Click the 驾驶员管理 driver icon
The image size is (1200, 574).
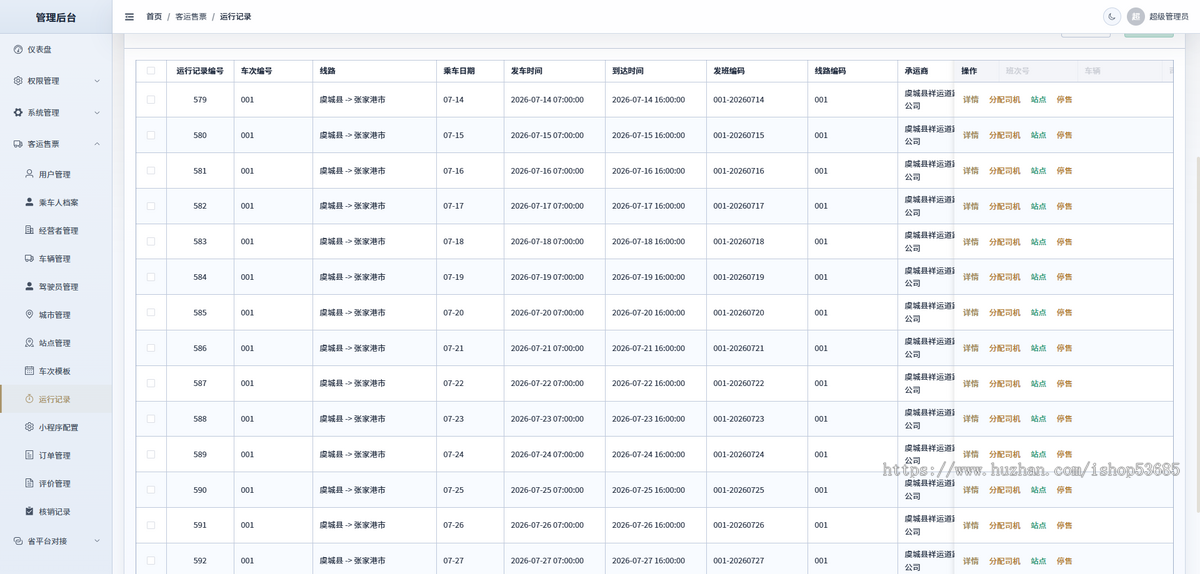29,286
